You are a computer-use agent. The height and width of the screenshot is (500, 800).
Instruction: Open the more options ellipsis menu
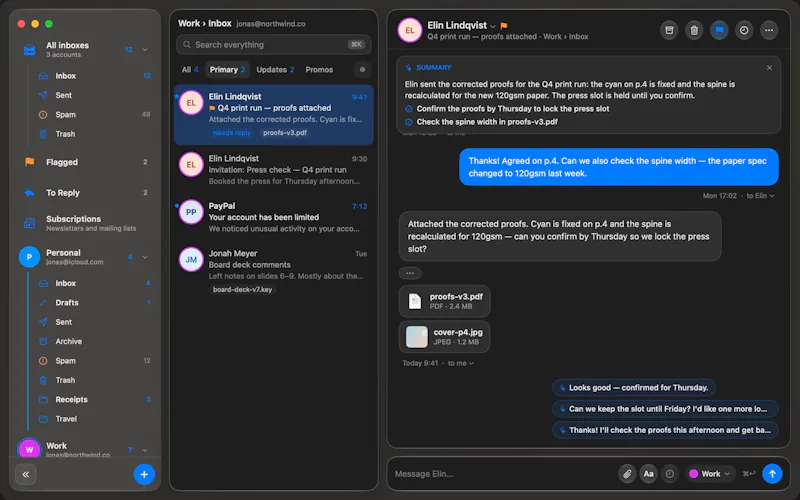coord(769,30)
